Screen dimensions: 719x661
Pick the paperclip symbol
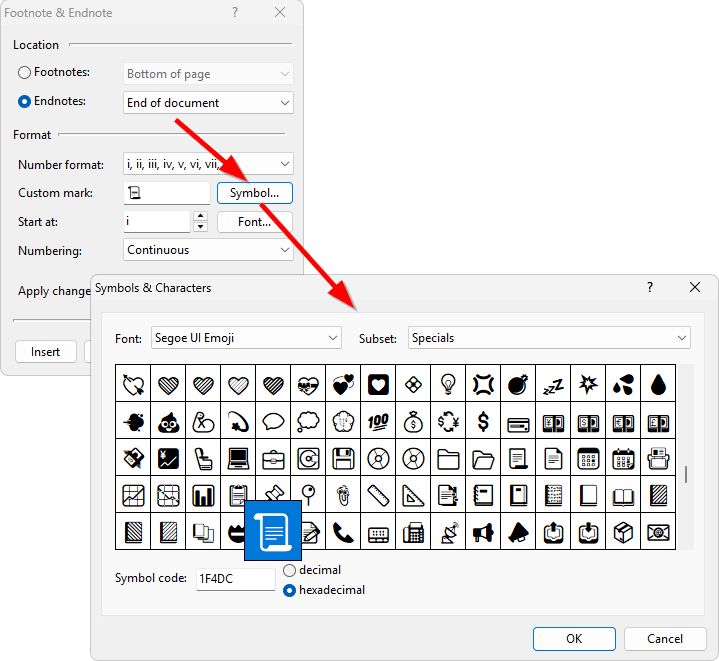tap(343, 495)
